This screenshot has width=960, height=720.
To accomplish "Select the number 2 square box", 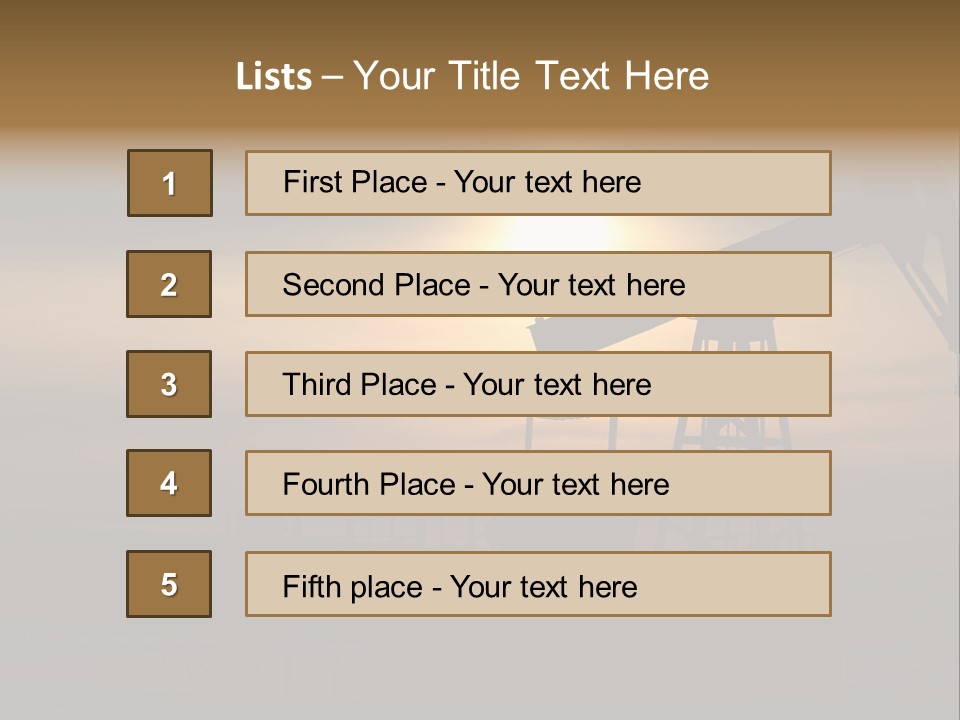I will 169,284.
